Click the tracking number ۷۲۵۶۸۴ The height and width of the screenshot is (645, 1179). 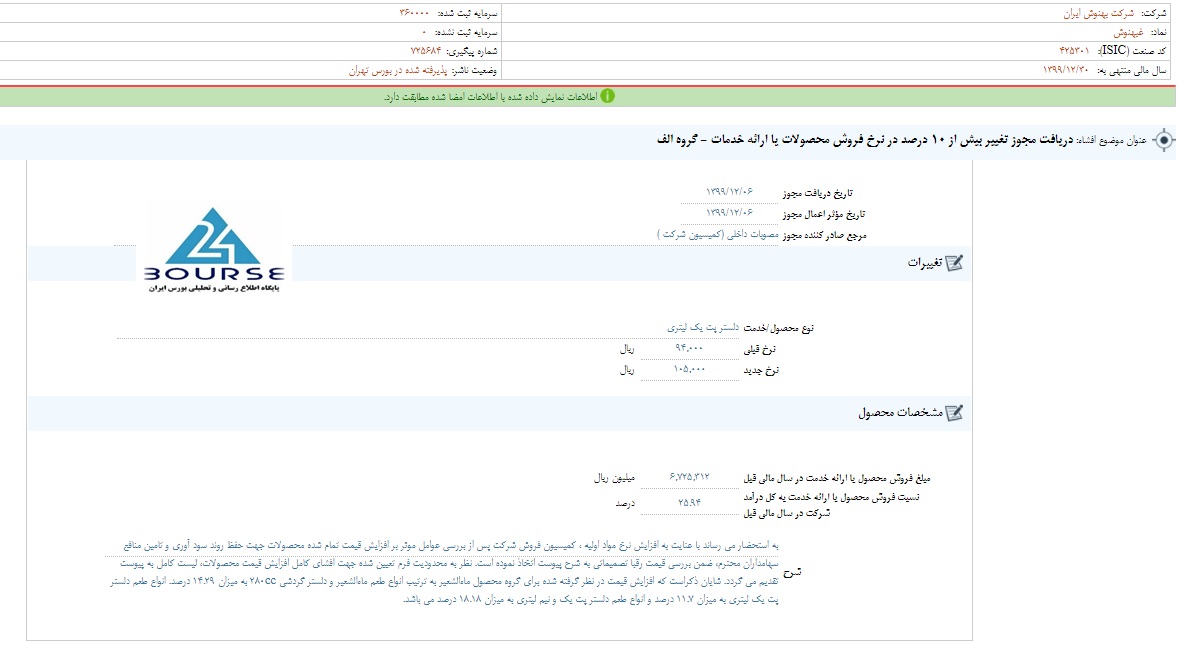[x=426, y=51]
